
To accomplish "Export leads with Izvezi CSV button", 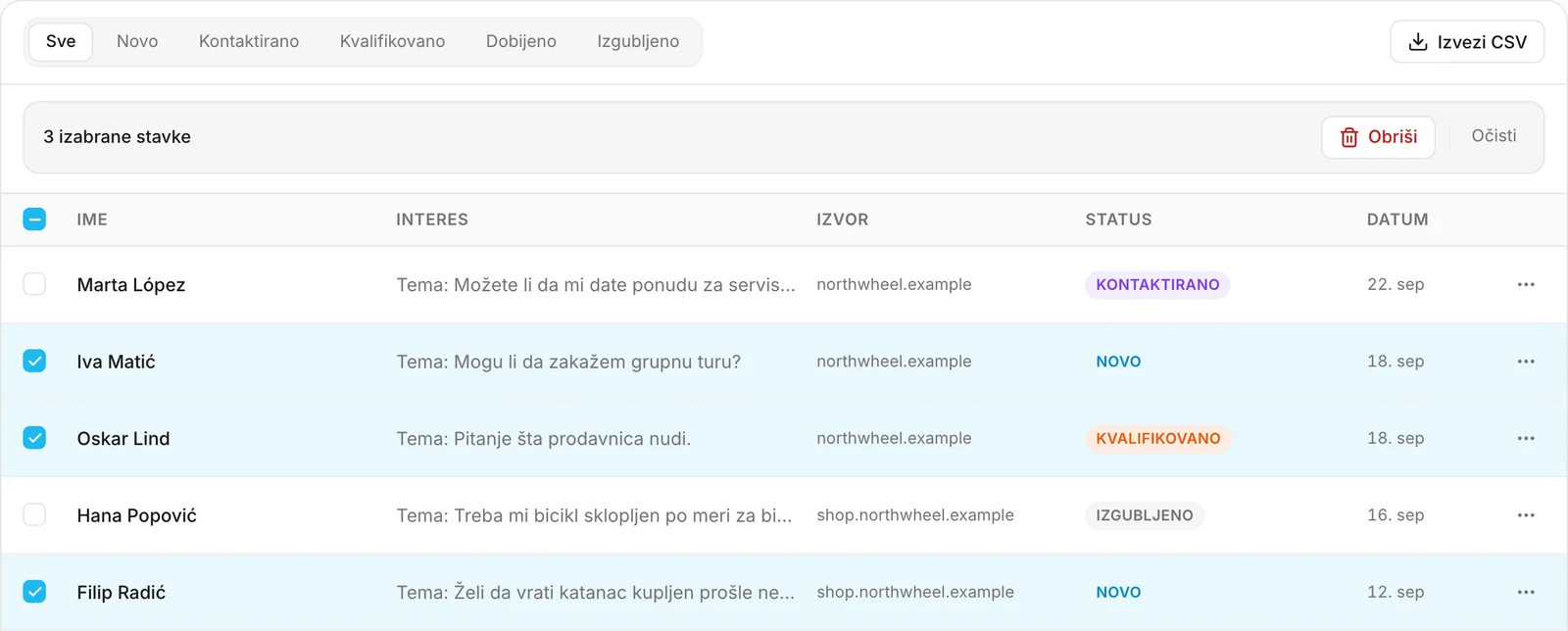I will [1467, 42].
